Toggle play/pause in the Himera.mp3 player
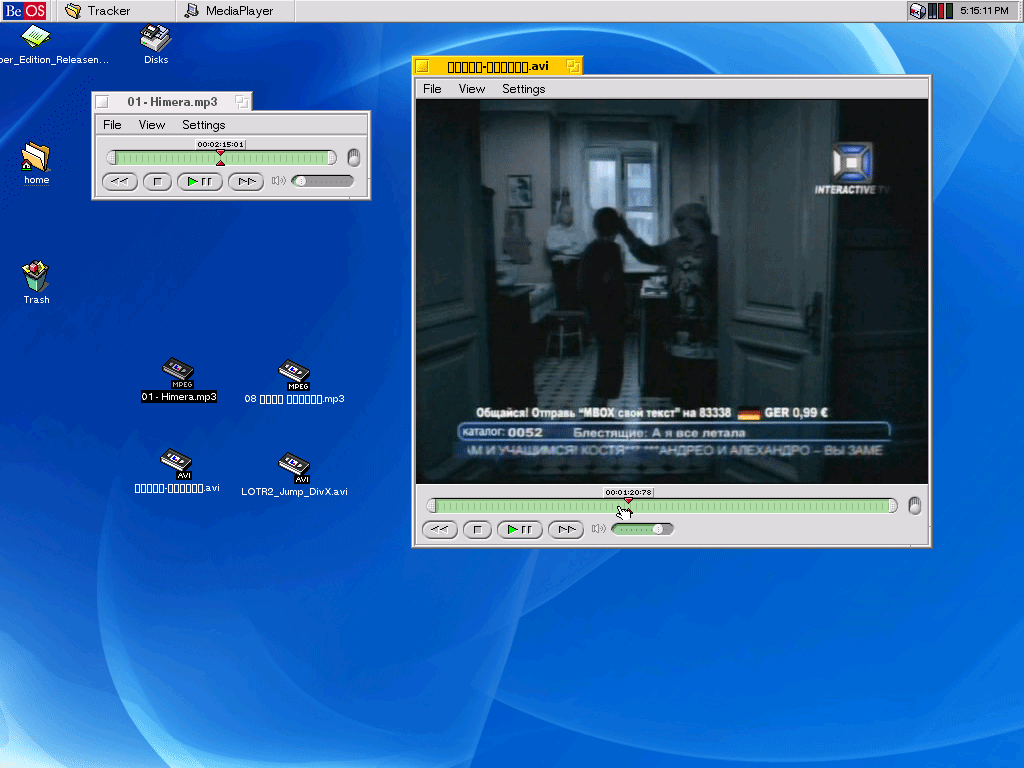This screenshot has height=768, width=1024. click(x=200, y=181)
